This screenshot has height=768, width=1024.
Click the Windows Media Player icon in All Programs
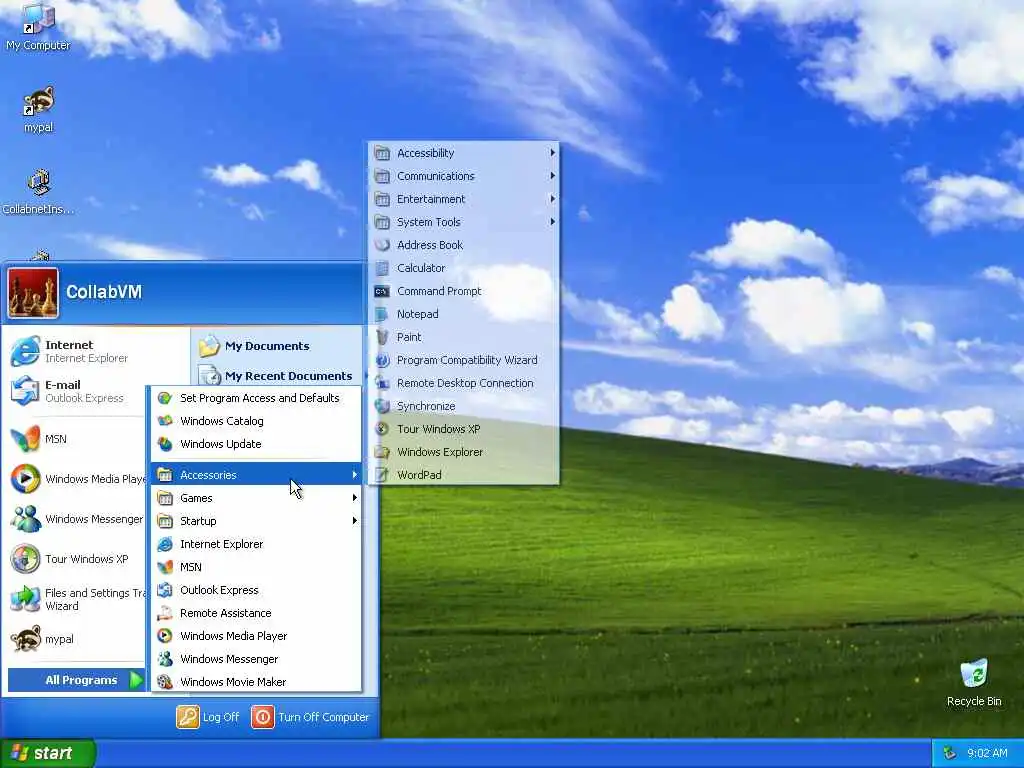tap(165, 636)
